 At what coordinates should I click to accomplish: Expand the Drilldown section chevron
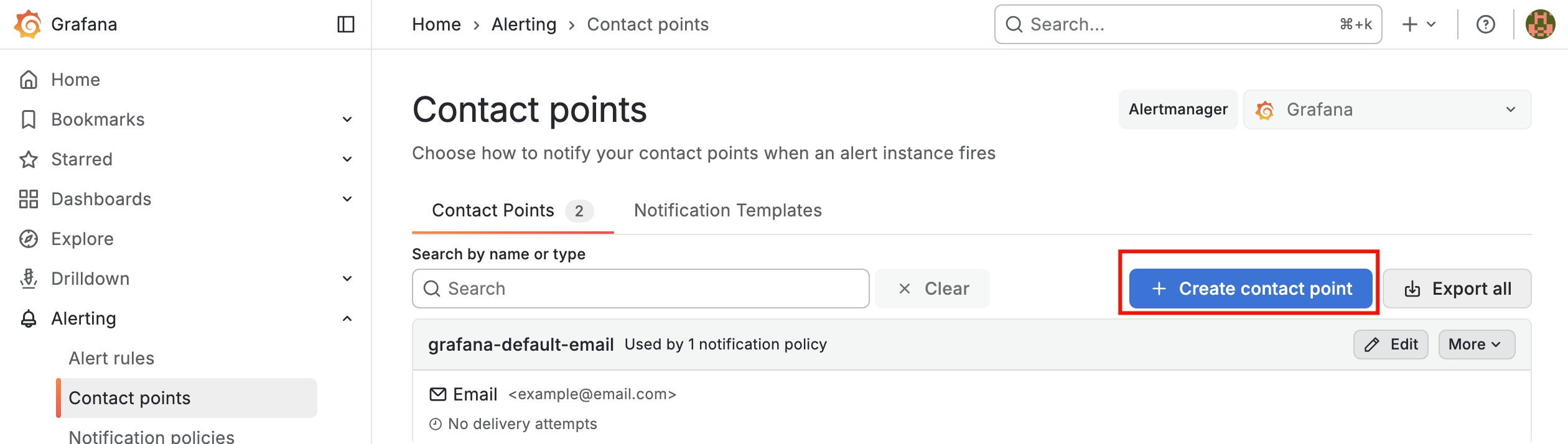coord(347,279)
